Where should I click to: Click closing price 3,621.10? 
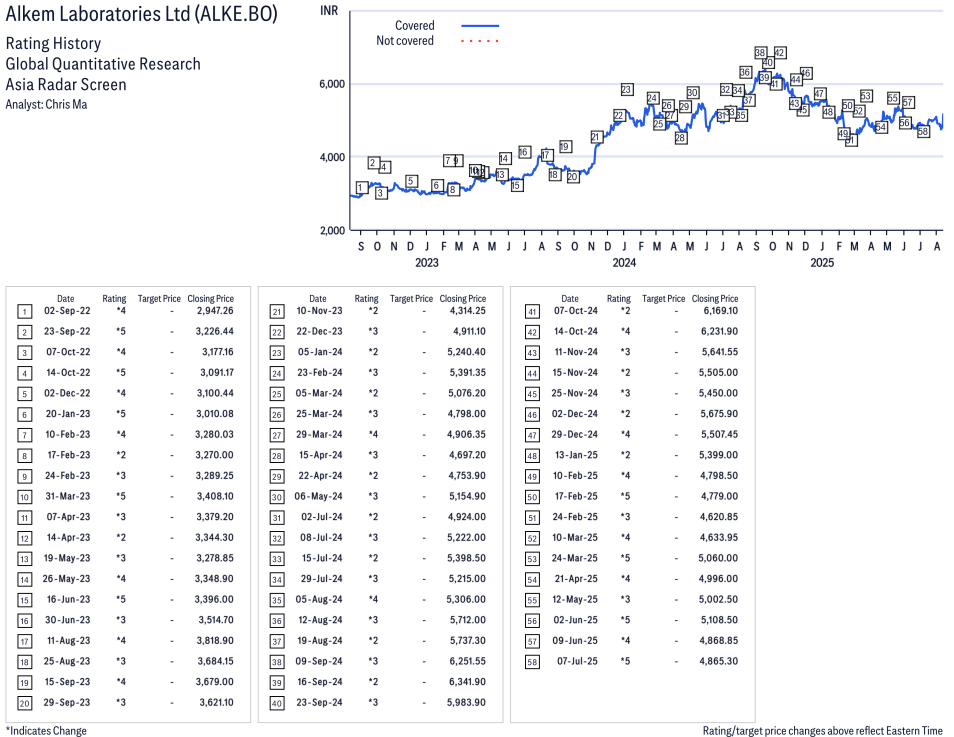pos(216,703)
